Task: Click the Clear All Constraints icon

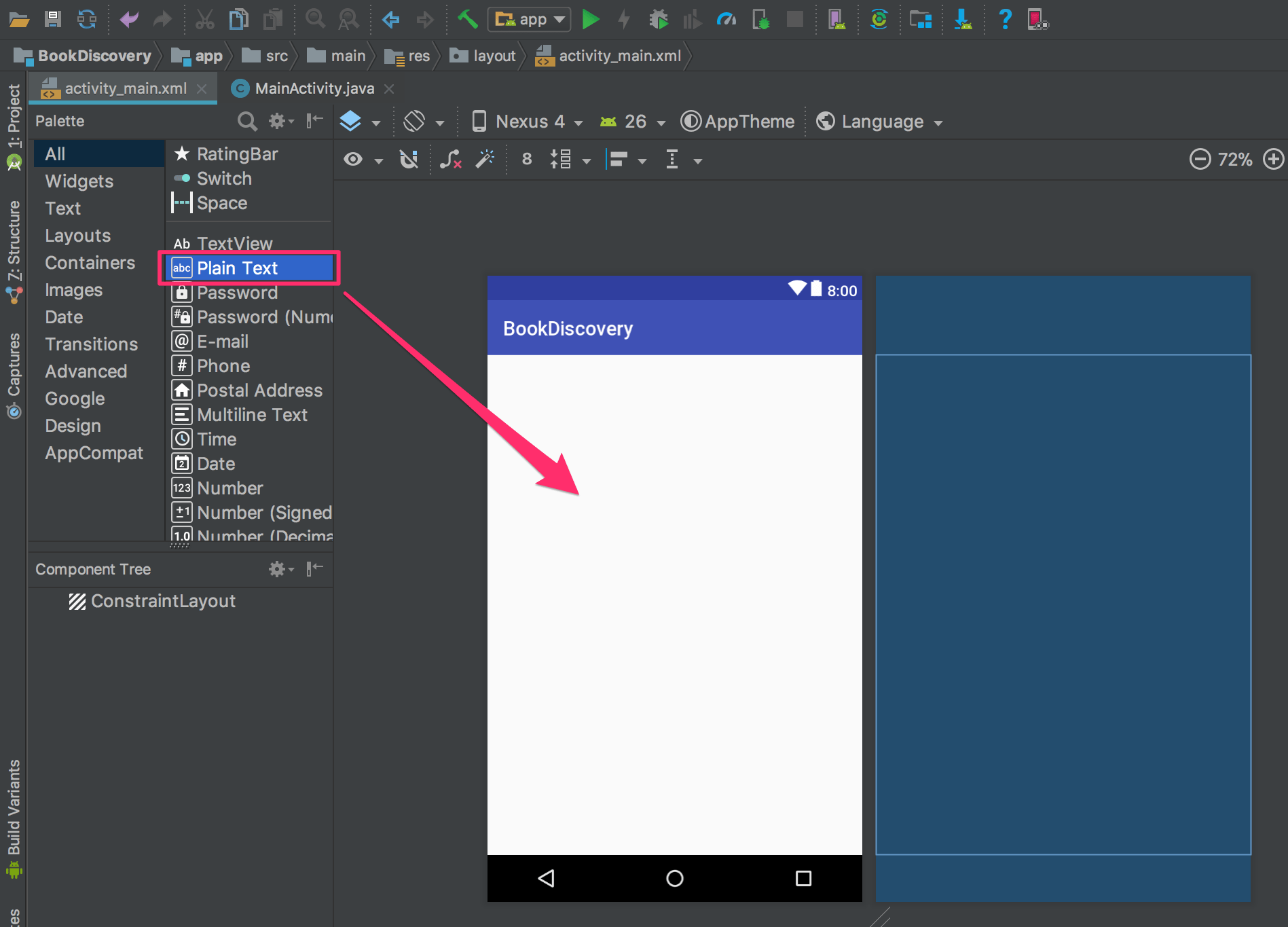Action: [450, 160]
